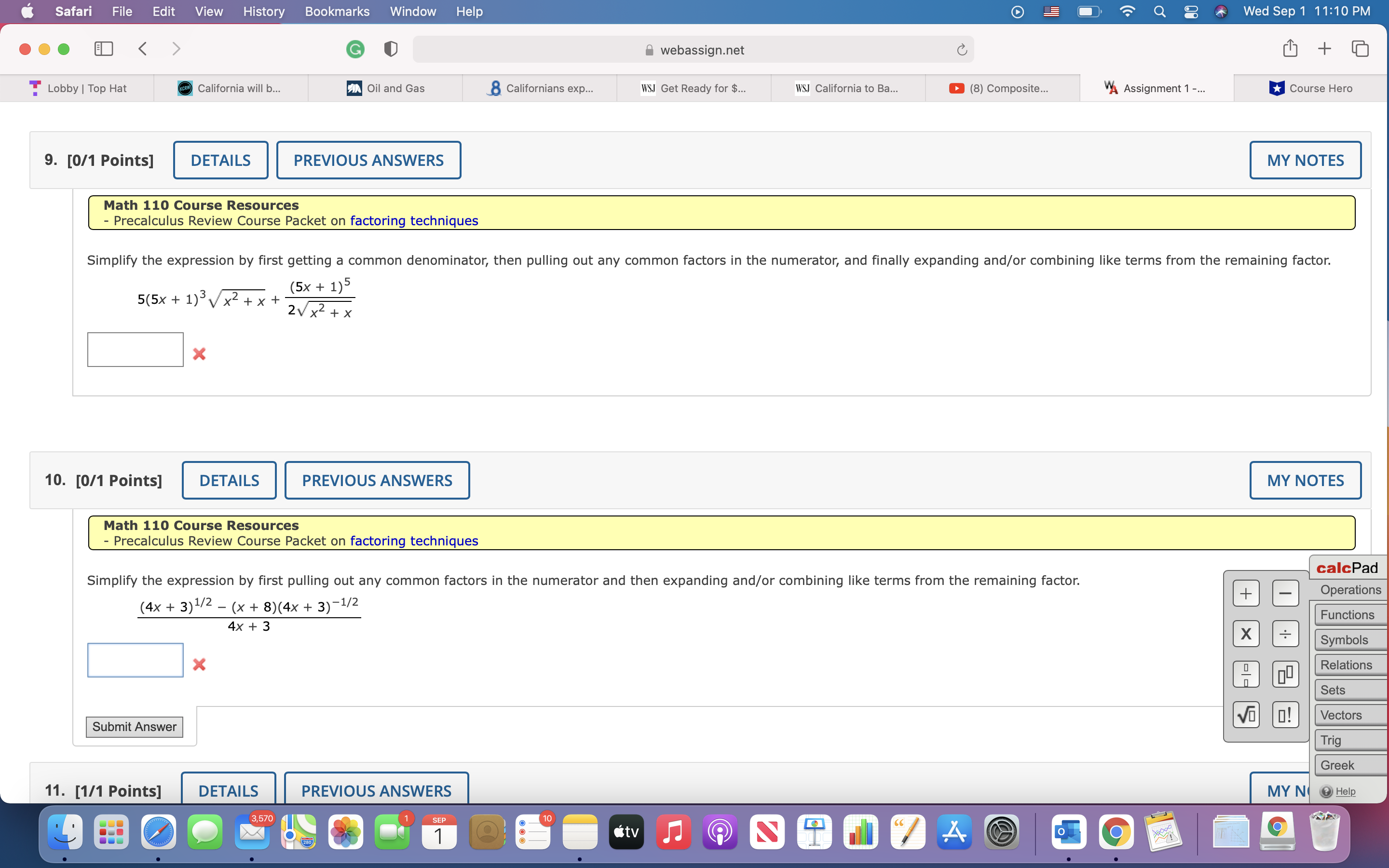Insert a square root from calcPad
The height and width of the screenshot is (868, 1389).
point(1245,715)
